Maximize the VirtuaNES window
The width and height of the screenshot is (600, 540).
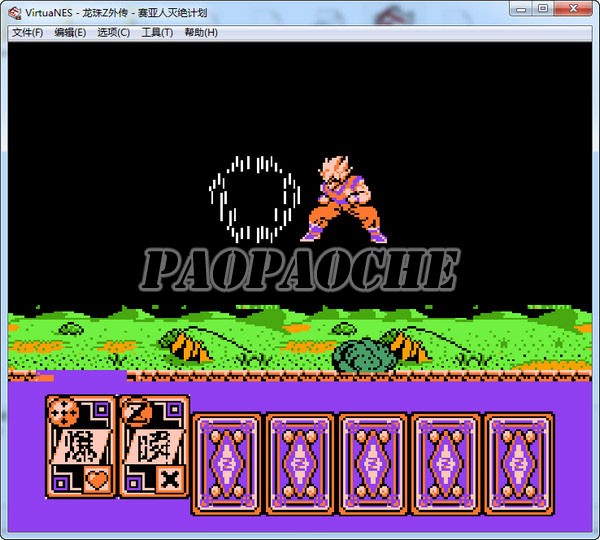click(x=542, y=9)
